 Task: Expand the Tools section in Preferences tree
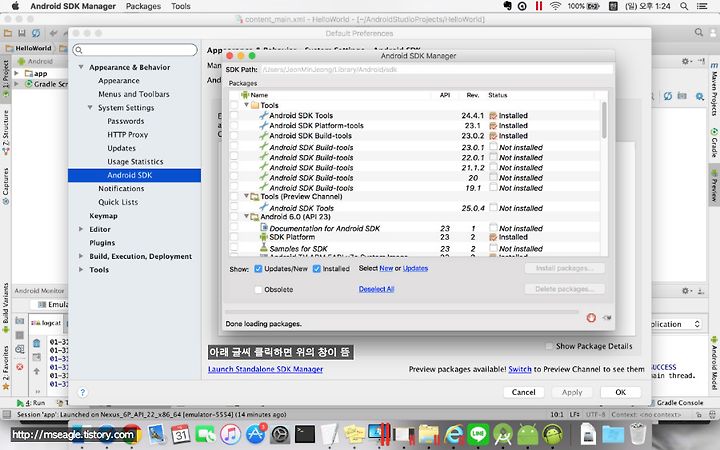81,269
